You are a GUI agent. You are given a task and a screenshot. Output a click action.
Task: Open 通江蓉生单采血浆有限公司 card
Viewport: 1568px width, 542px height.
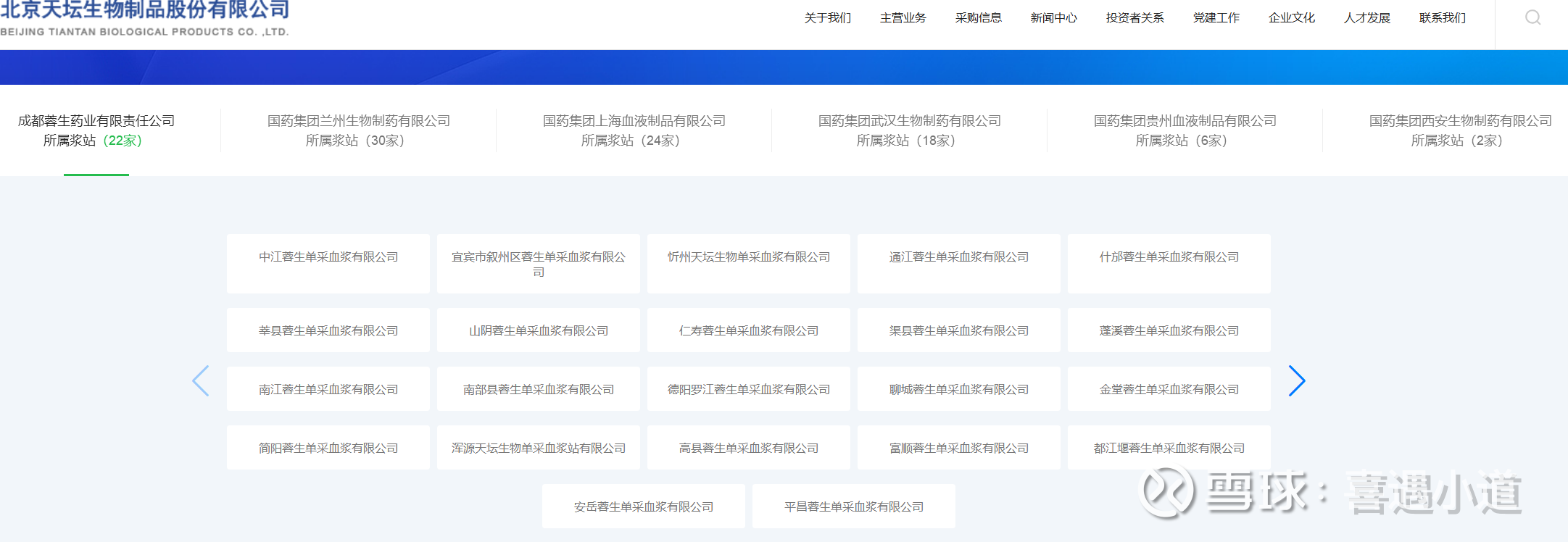(959, 264)
